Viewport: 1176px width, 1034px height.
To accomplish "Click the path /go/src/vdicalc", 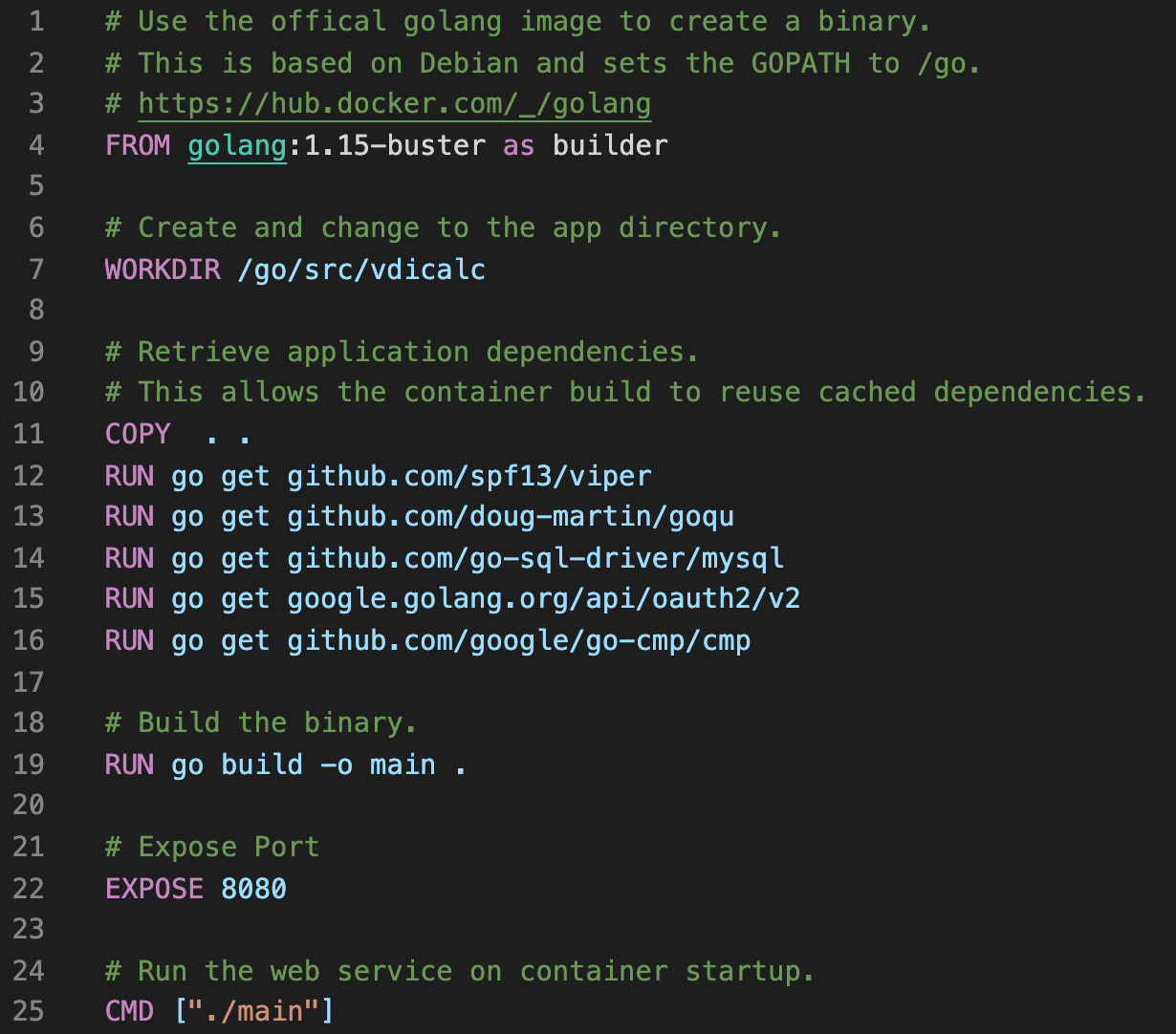I will pyautogui.click(x=361, y=269).
